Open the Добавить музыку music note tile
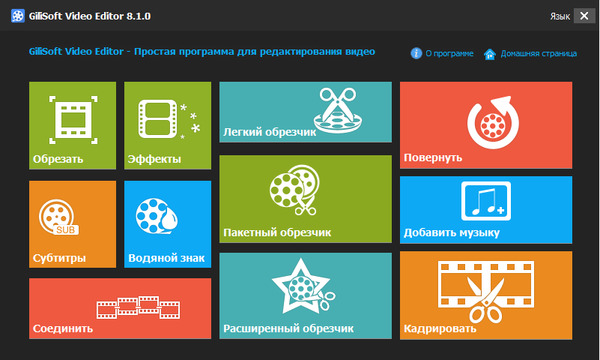 tap(486, 210)
